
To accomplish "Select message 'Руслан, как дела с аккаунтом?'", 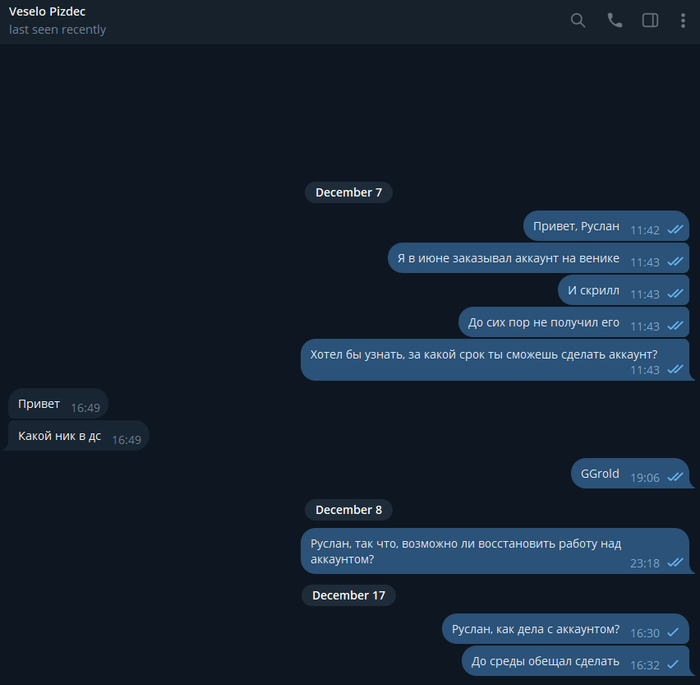I will (x=566, y=629).
